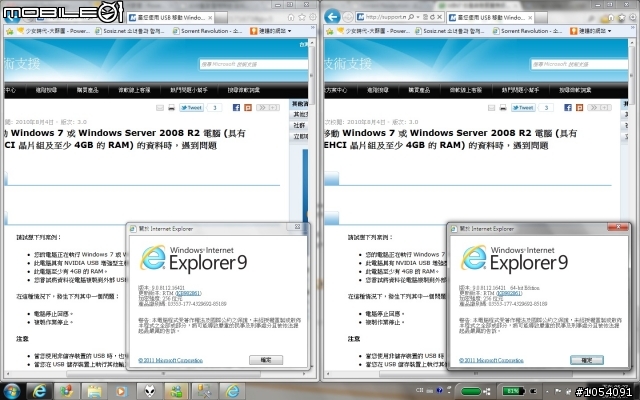Open Microsoft Corporation copyright link, left dialog

pos(170,360)
